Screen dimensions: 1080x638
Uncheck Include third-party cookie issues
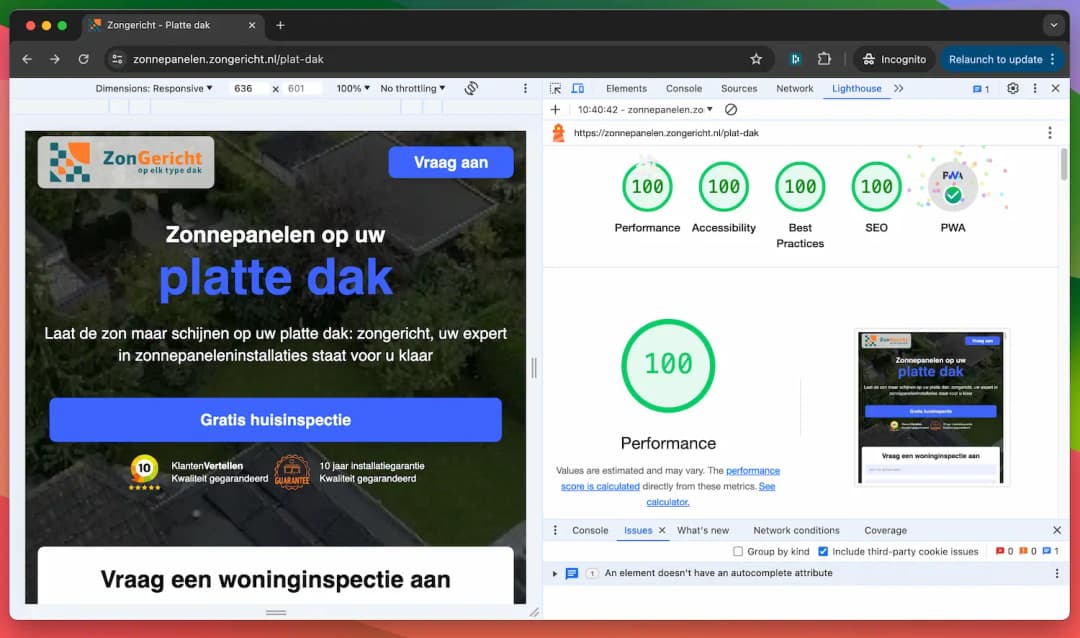[x=823, y=551]
